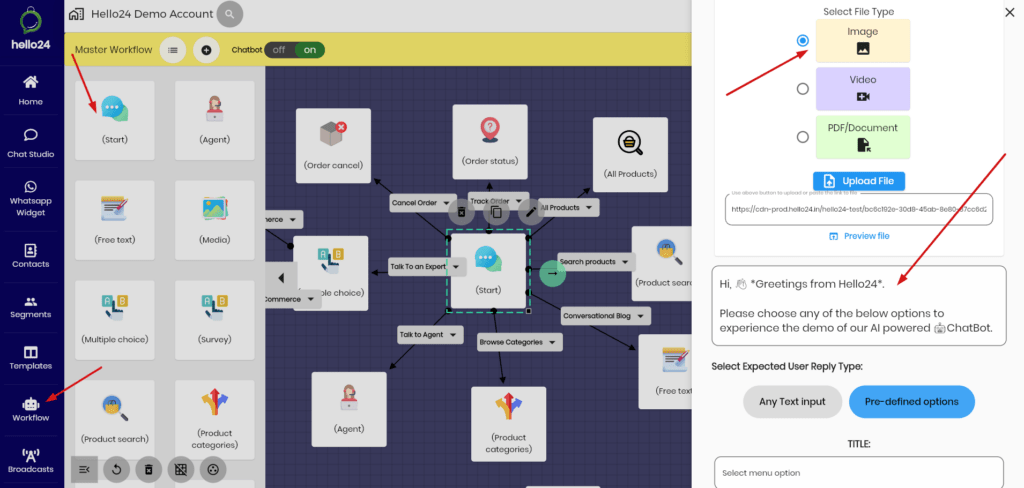The height and width of the screenshot is (488, 1024).
Task: Open the workflow list icon next to Master Workflow
Action: (172, 50)
